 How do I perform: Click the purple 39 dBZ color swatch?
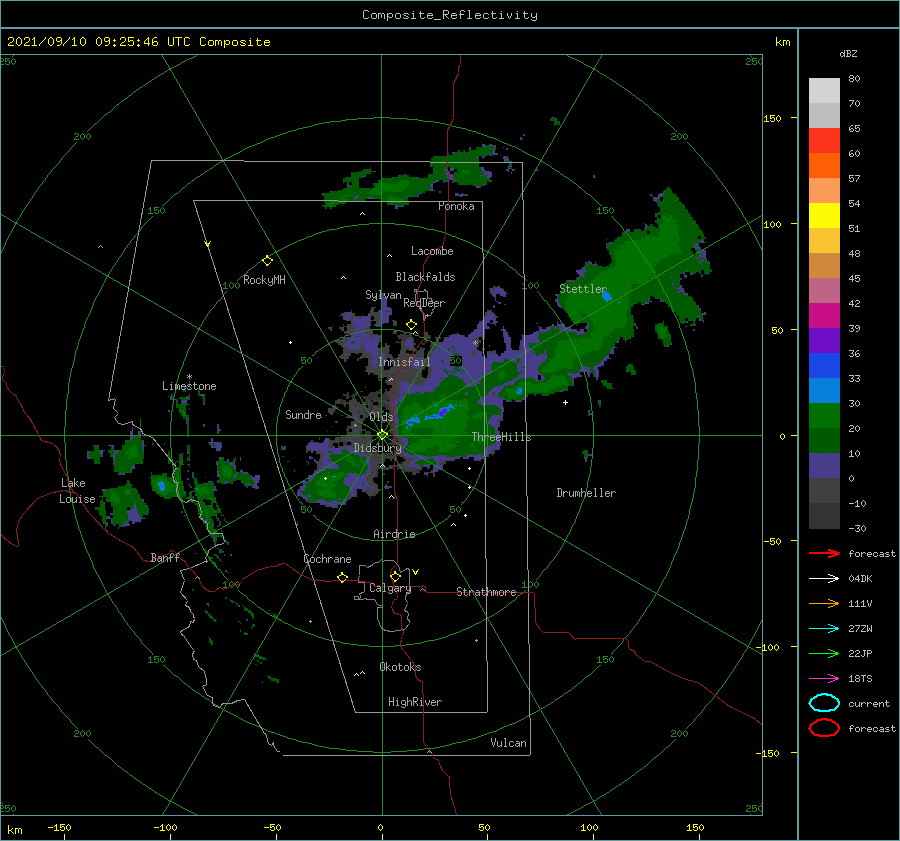(824, 340)
